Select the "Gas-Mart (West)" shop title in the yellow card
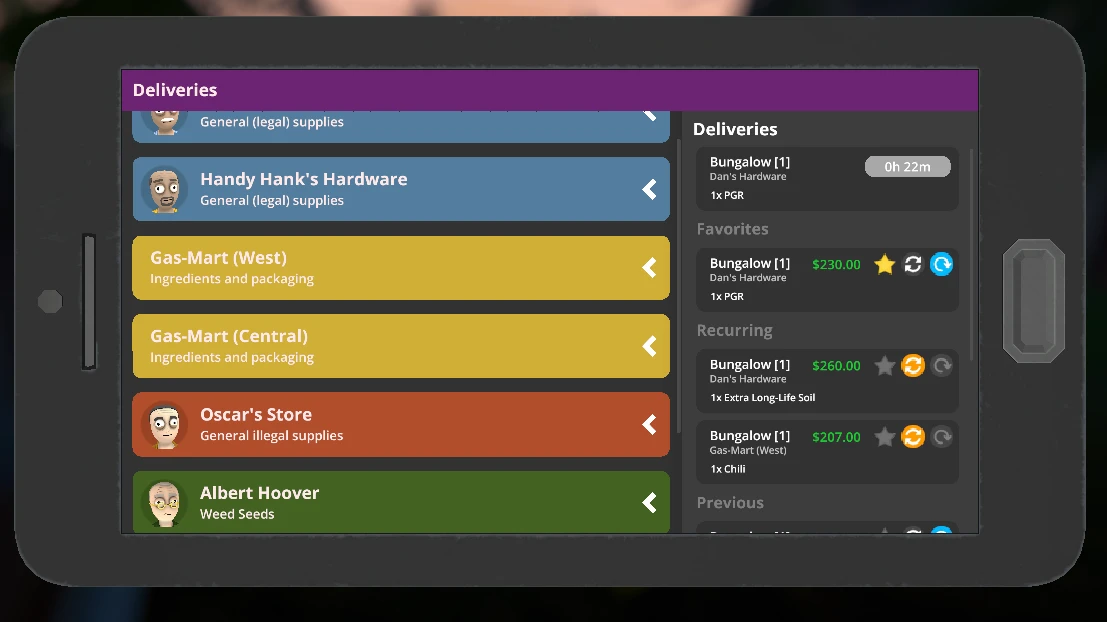Image resolution: width=1107 pixels, height=622 pixels. [x=218, y=258]
